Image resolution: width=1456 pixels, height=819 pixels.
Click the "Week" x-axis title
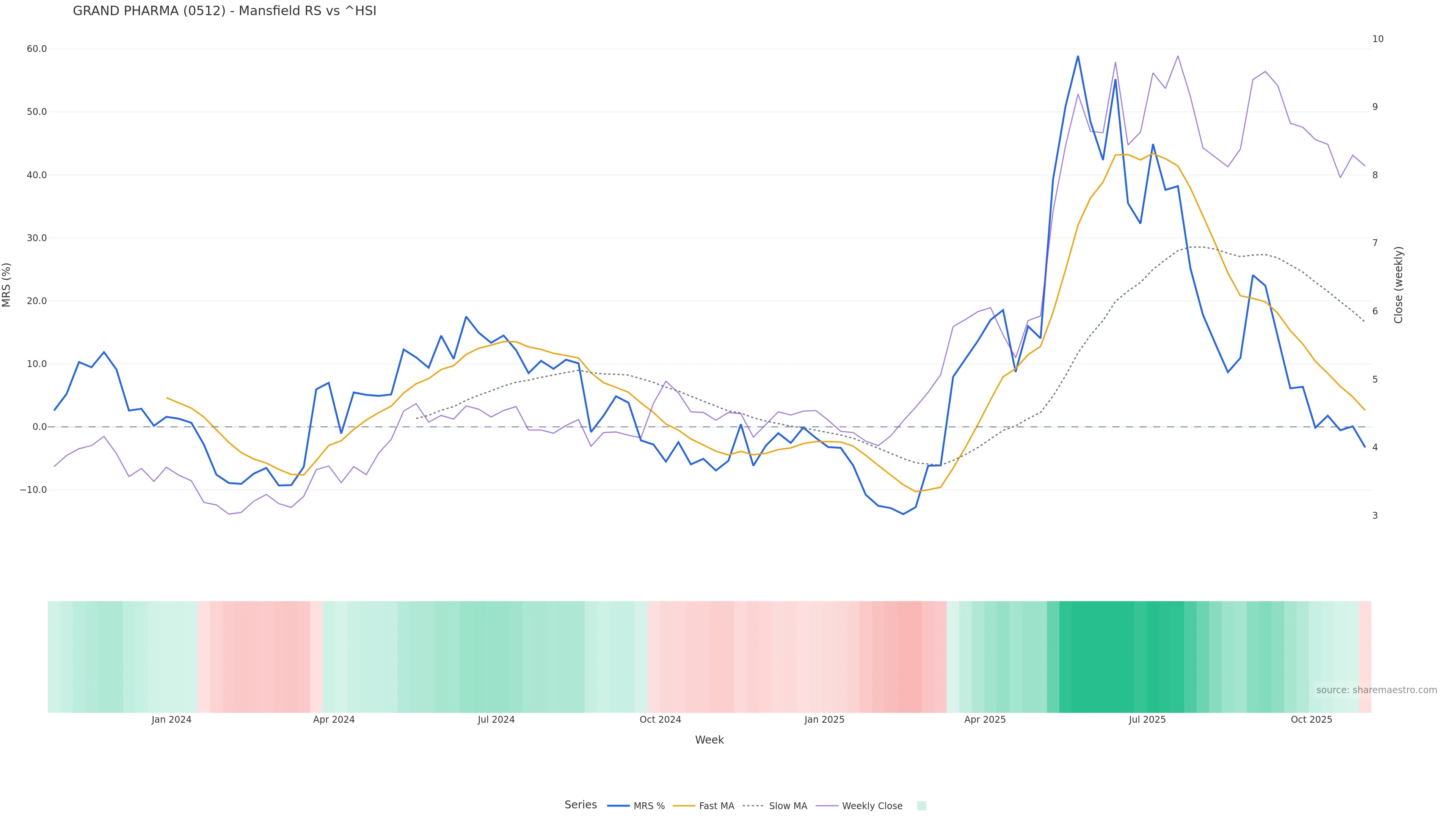coord(709,740)
